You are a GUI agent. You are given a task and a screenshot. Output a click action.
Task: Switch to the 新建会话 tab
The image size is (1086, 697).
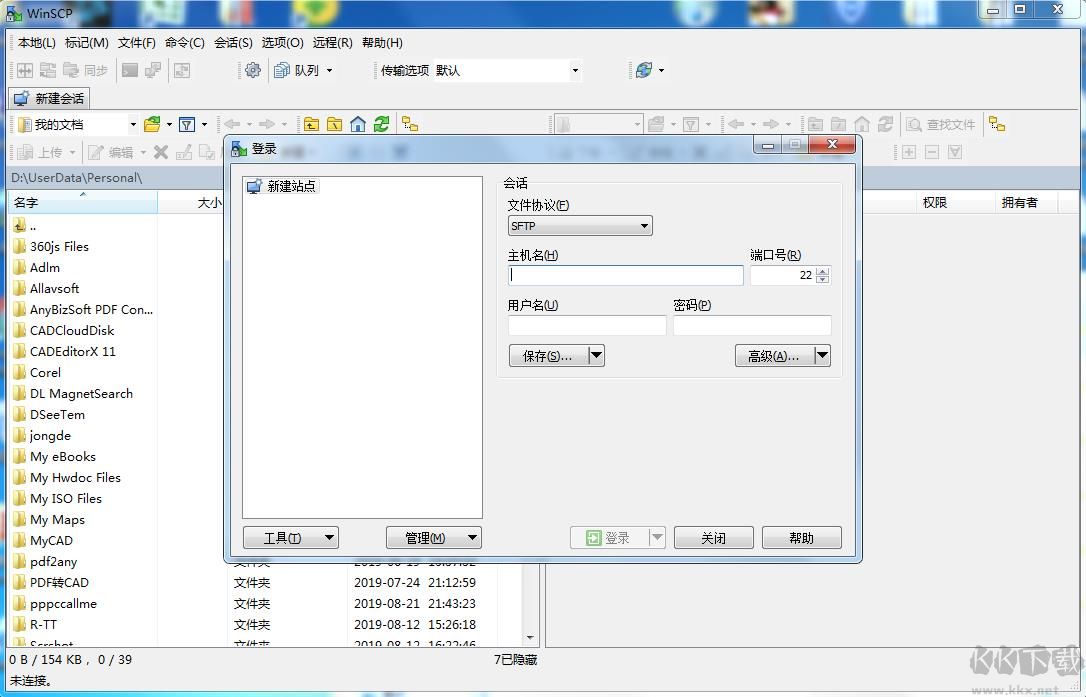pos(48,98)
